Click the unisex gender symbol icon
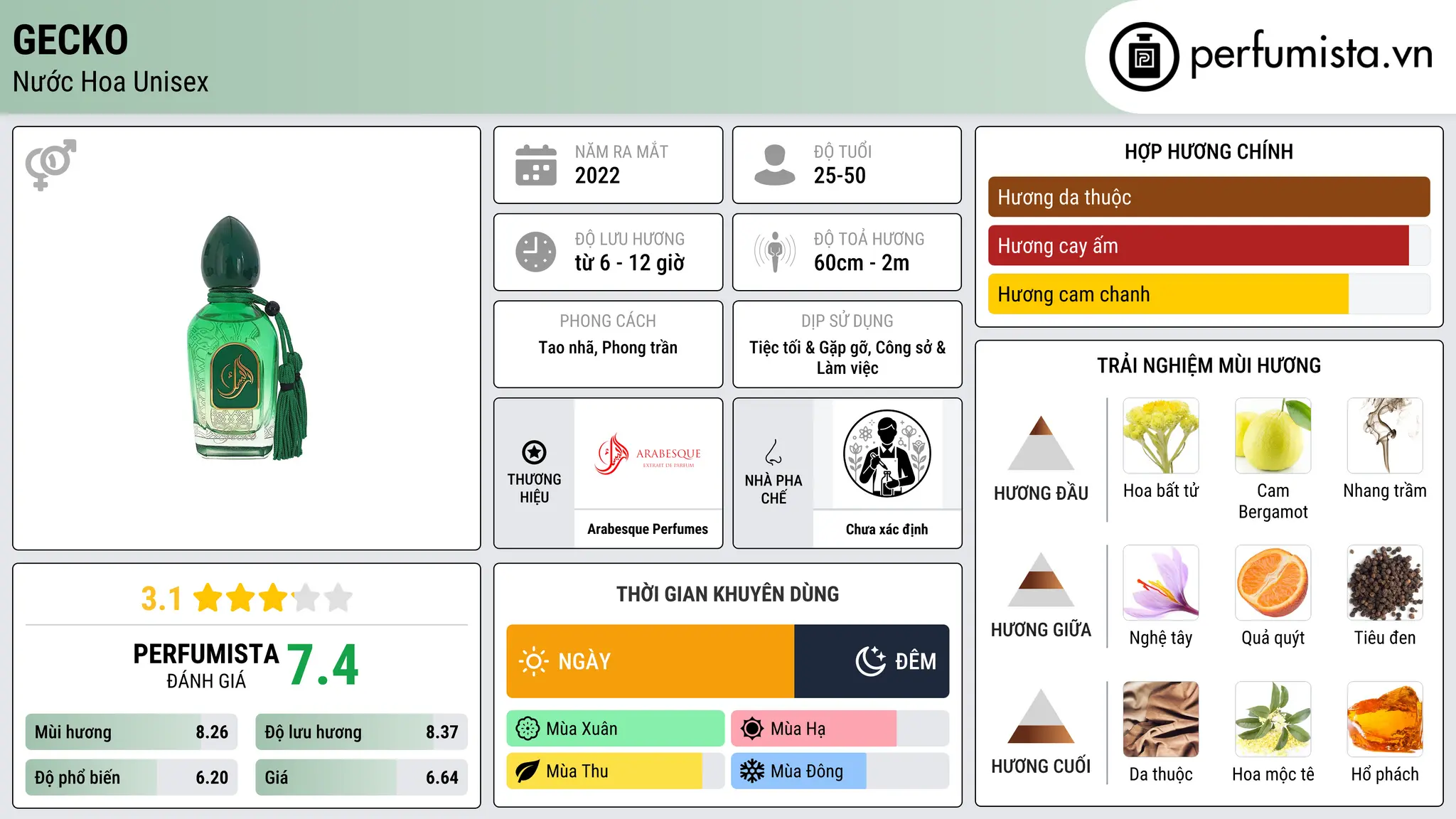Screen dimensions: 1456x819 point(50,165)
